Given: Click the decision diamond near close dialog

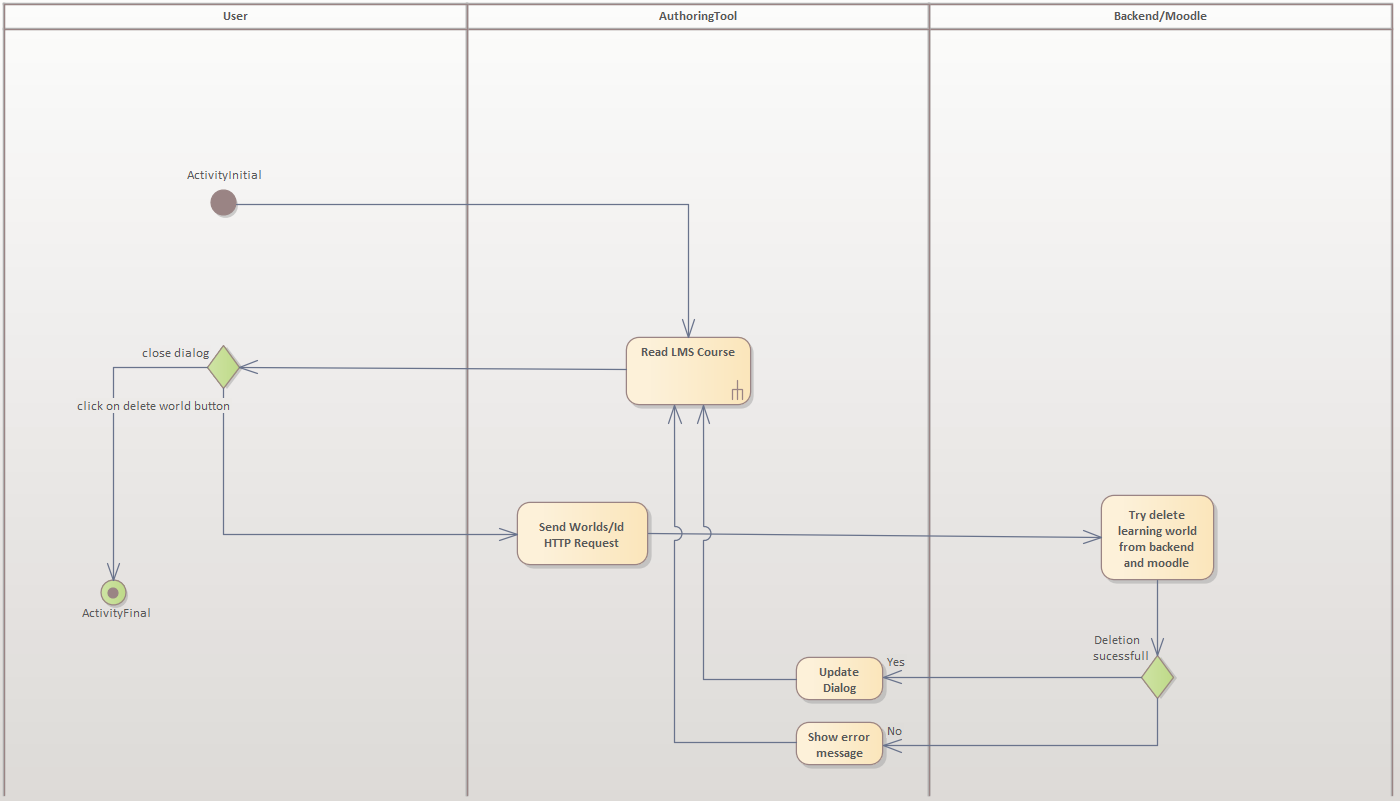Looking at the screenshot, I should tap(224, 367).
